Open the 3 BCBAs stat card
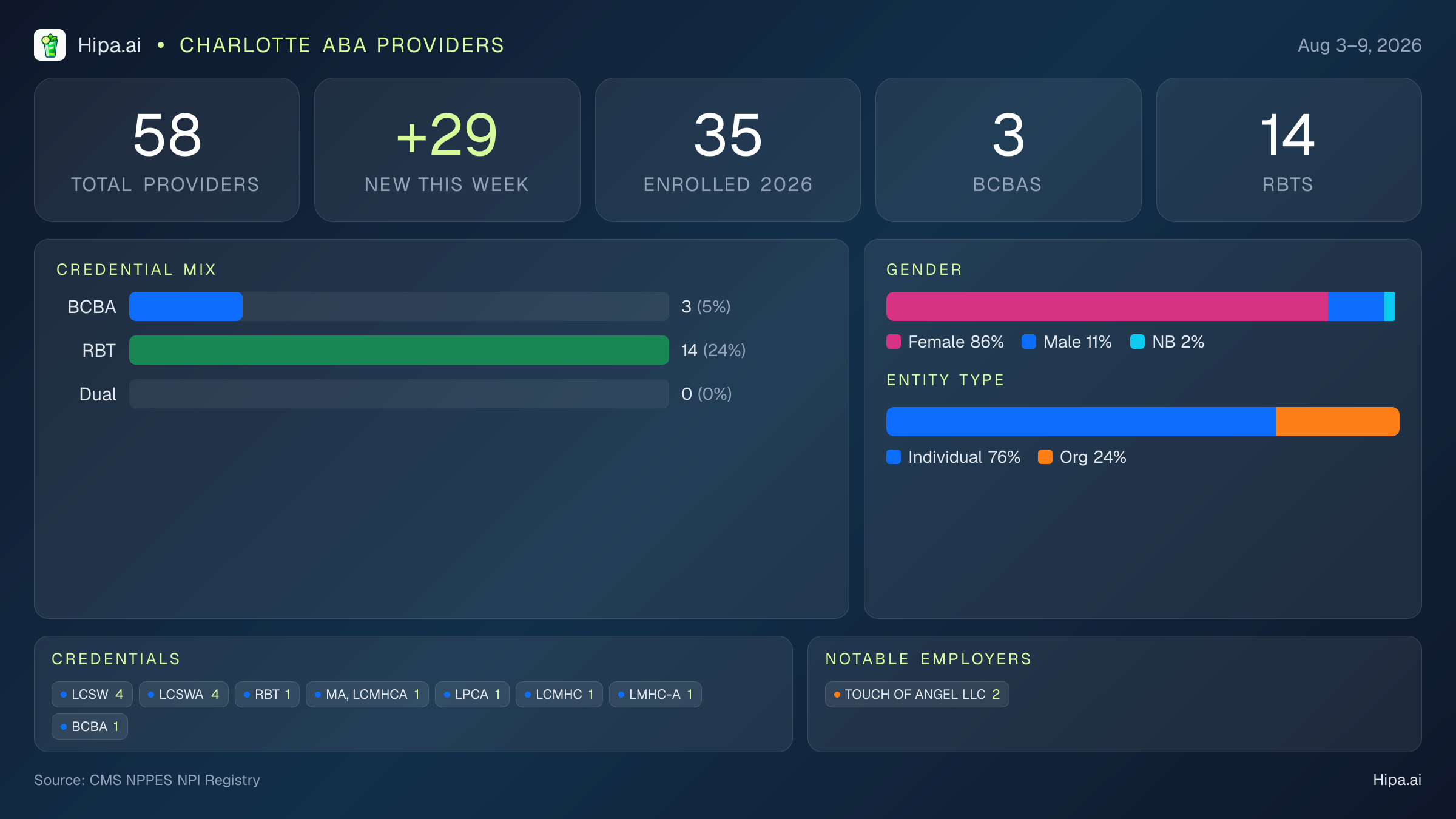Viewport: 1456px width, 819px height. click(x=1008, y=150)
